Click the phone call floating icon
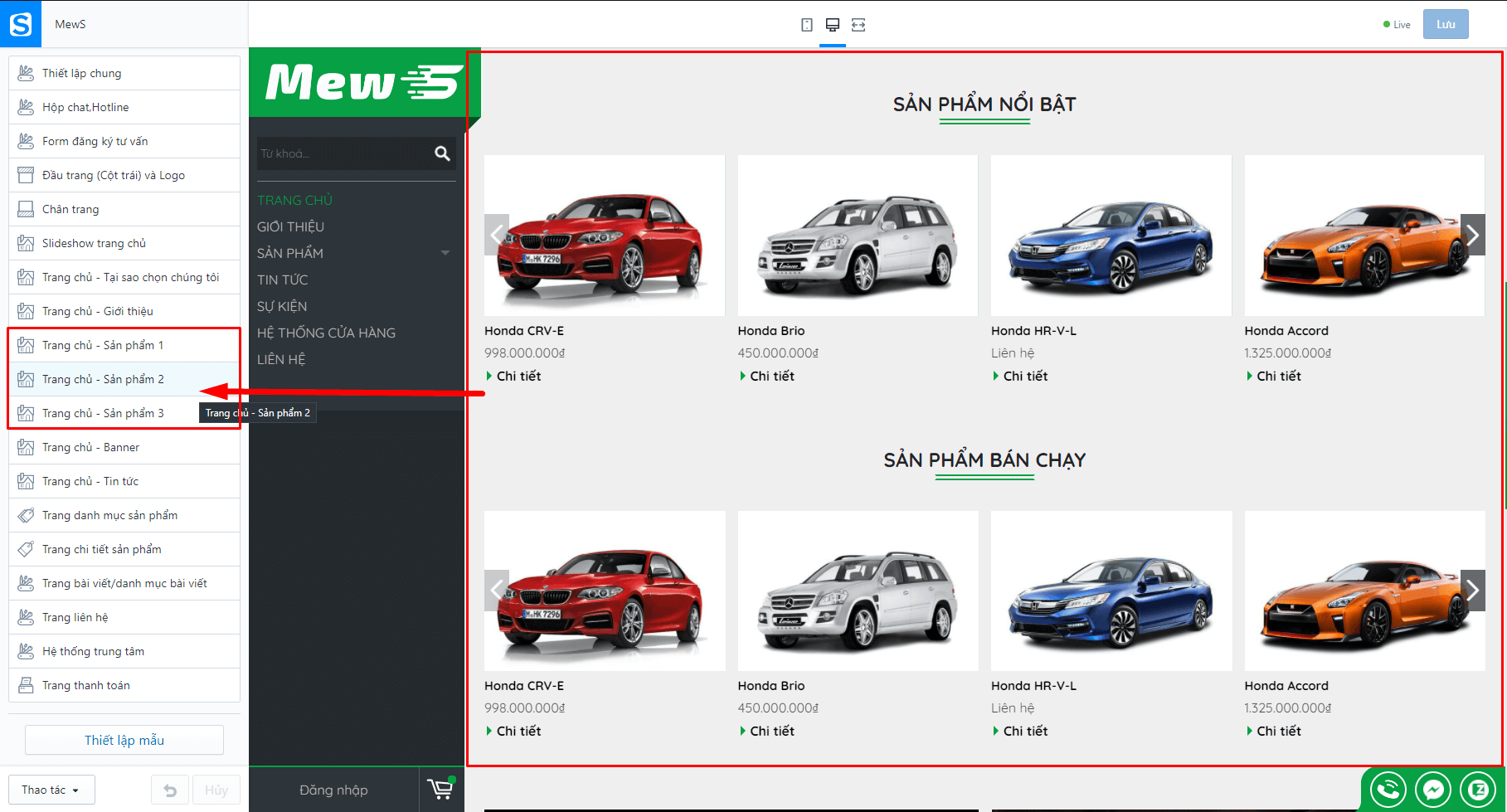1507x812 pixels. coord(1388,790)
